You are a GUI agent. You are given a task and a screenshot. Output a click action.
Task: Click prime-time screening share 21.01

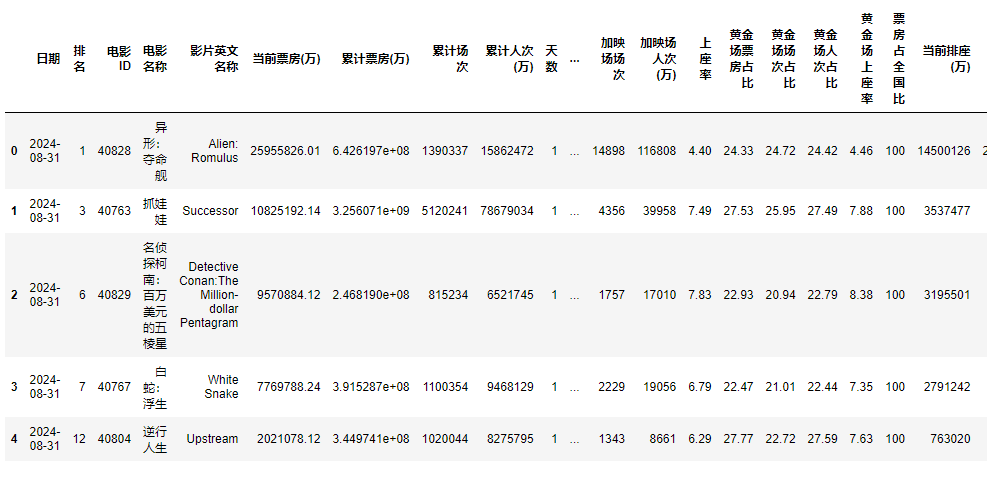(x=781, y=386)
